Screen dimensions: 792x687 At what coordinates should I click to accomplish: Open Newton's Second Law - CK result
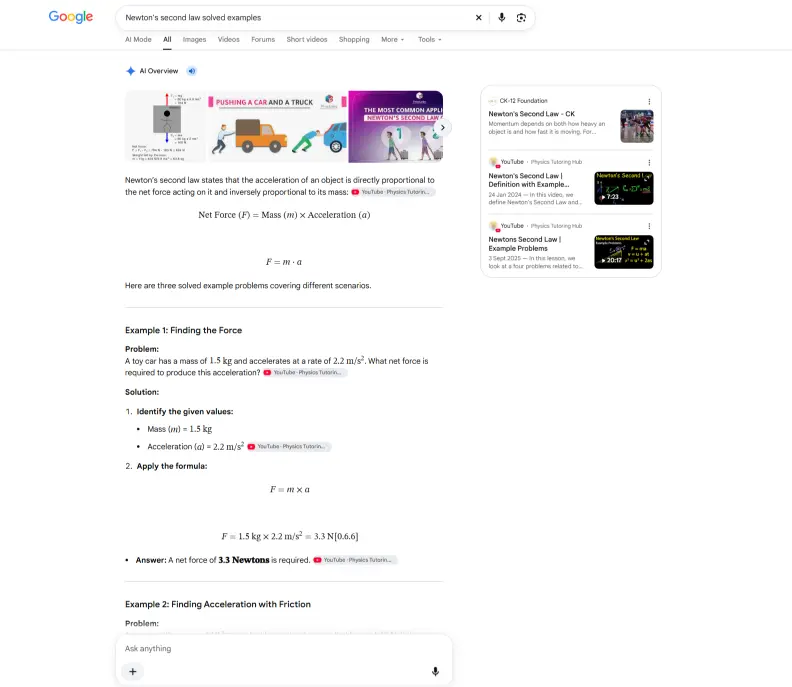531,114
